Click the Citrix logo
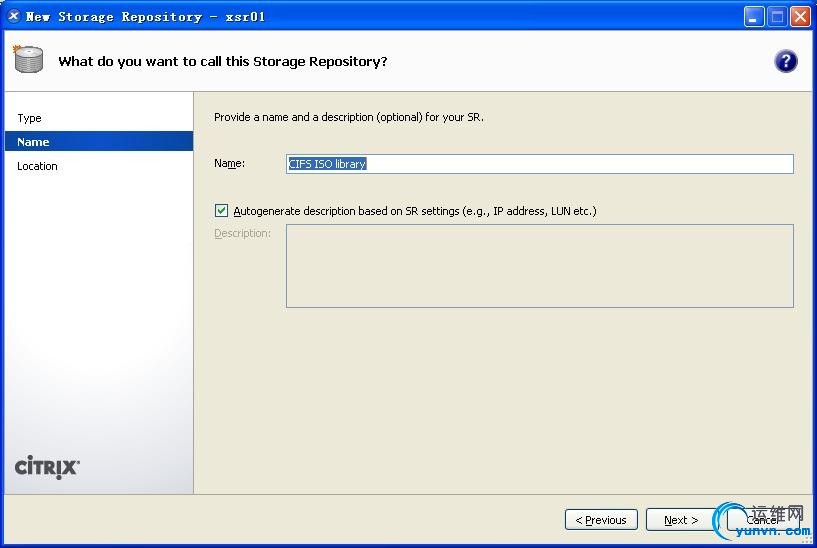The height and width of the screenshot is (548, 817). click(47, 467)
